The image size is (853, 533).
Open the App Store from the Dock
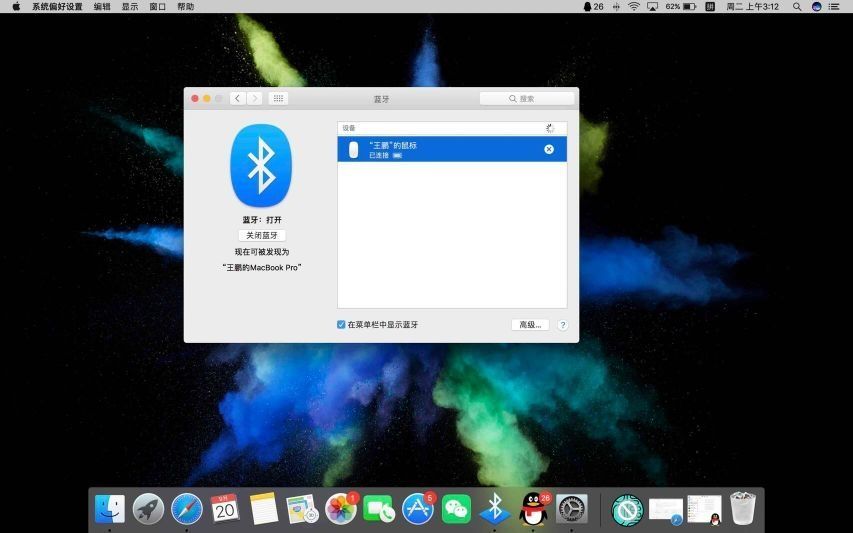418,509
